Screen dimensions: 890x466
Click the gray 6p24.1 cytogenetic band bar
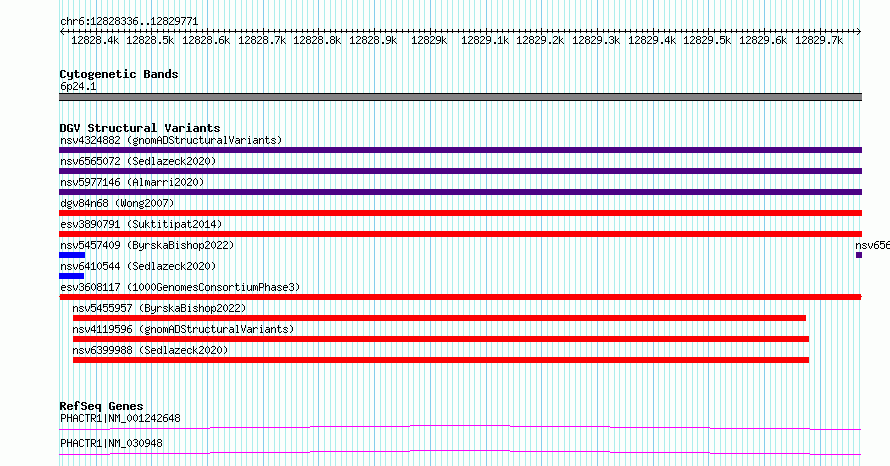460,97
